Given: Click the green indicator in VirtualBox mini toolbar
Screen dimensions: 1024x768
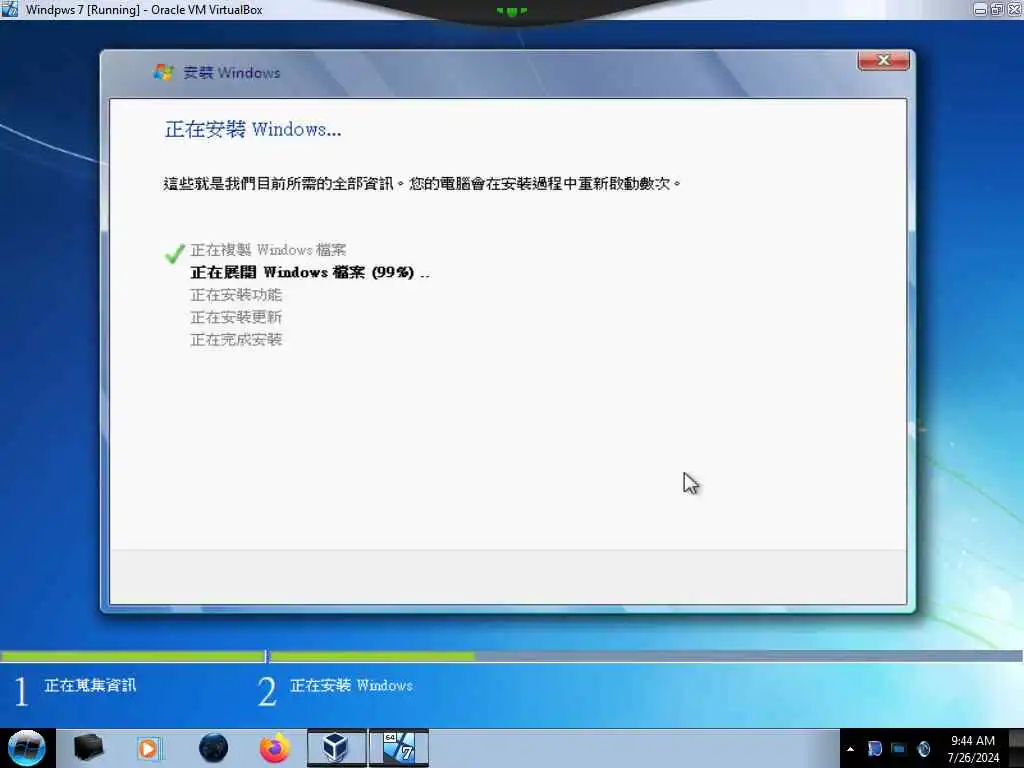Looking at the screenshot, I should pyautogui.click(x=511, y=11).
